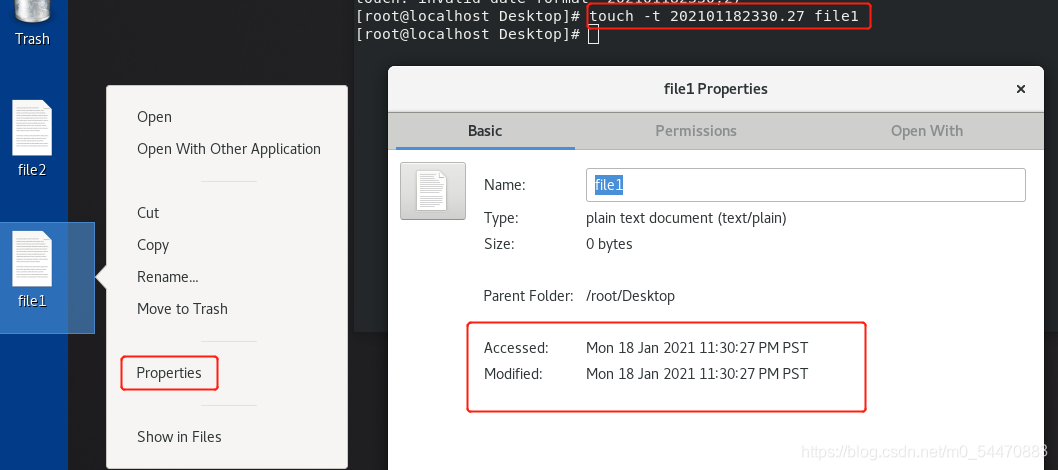Screen dimensions: 1058x470
Task: Switch to the Basic tab
Action: click(x=485, y=131)
